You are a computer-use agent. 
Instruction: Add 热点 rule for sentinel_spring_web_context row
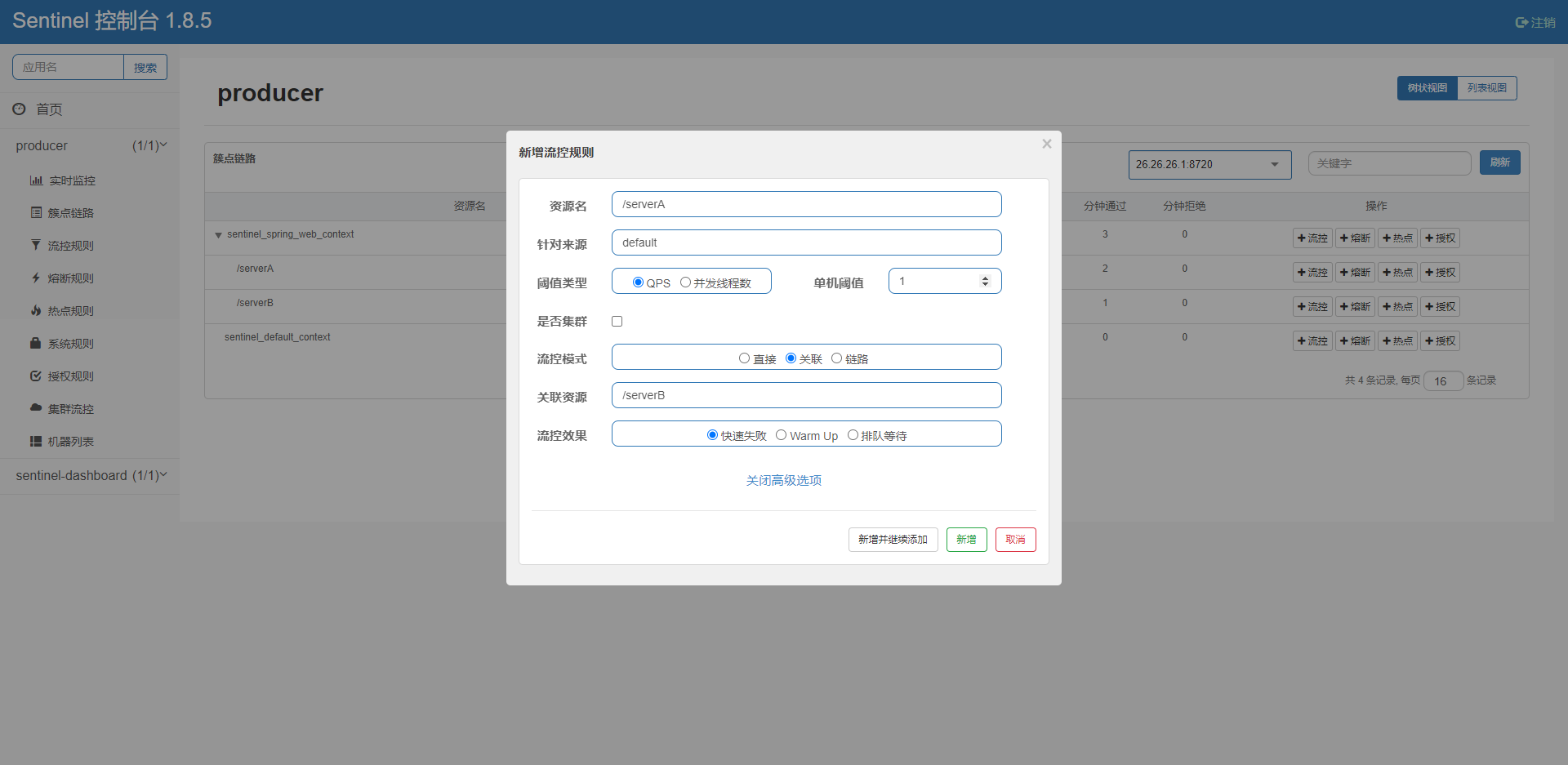coord(1397,238)
